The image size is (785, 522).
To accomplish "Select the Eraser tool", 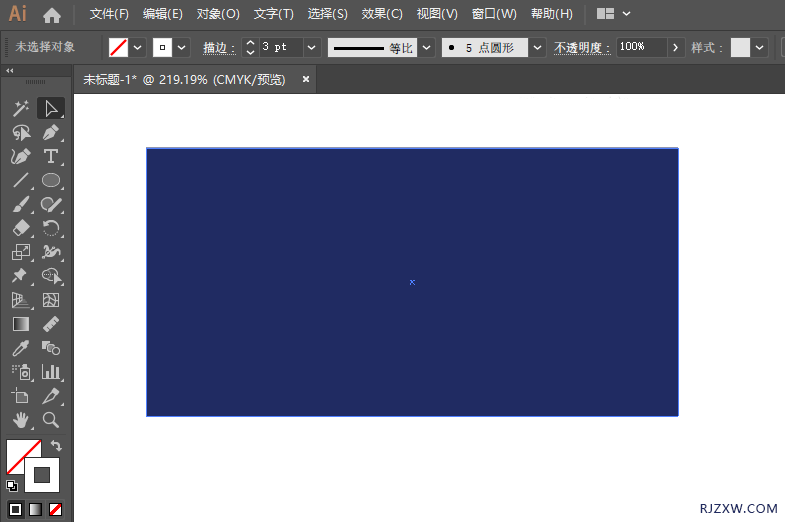I will point(21,228).
